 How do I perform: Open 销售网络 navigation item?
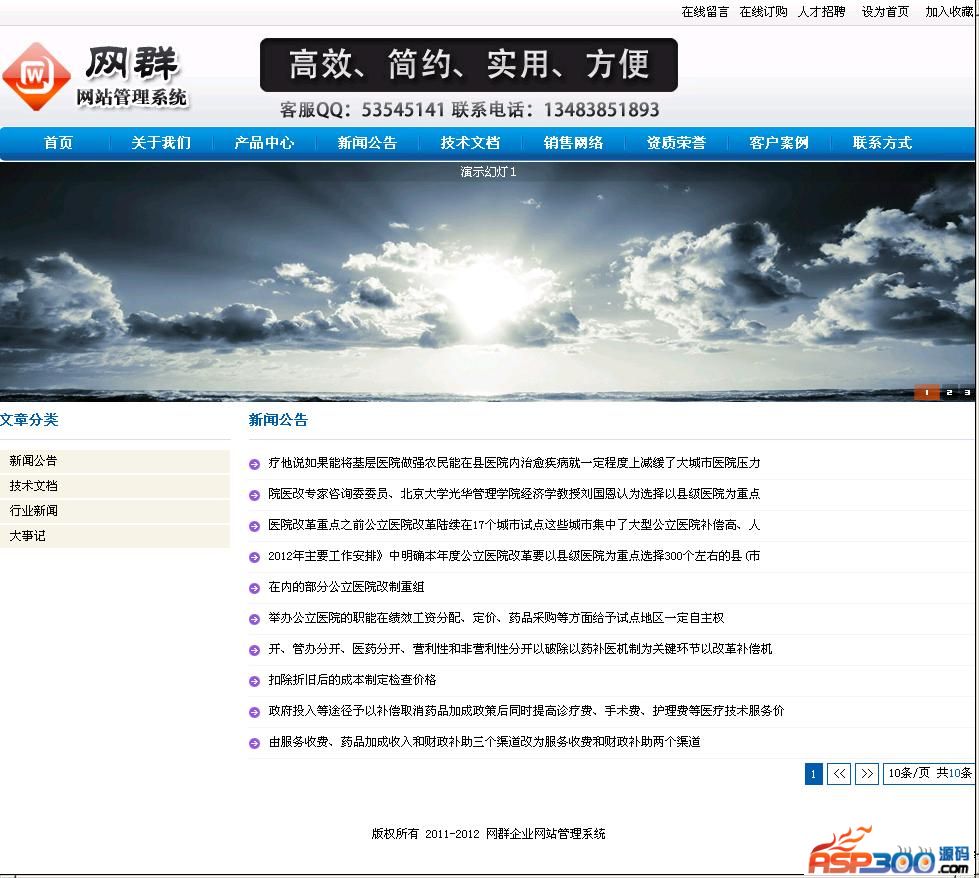[x=573, y=142]
